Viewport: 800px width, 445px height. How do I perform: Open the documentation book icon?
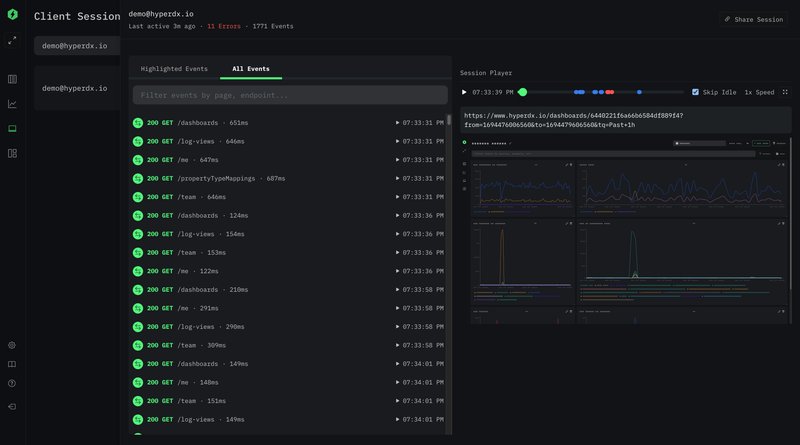pyautogui.click(x=12, y=364)
